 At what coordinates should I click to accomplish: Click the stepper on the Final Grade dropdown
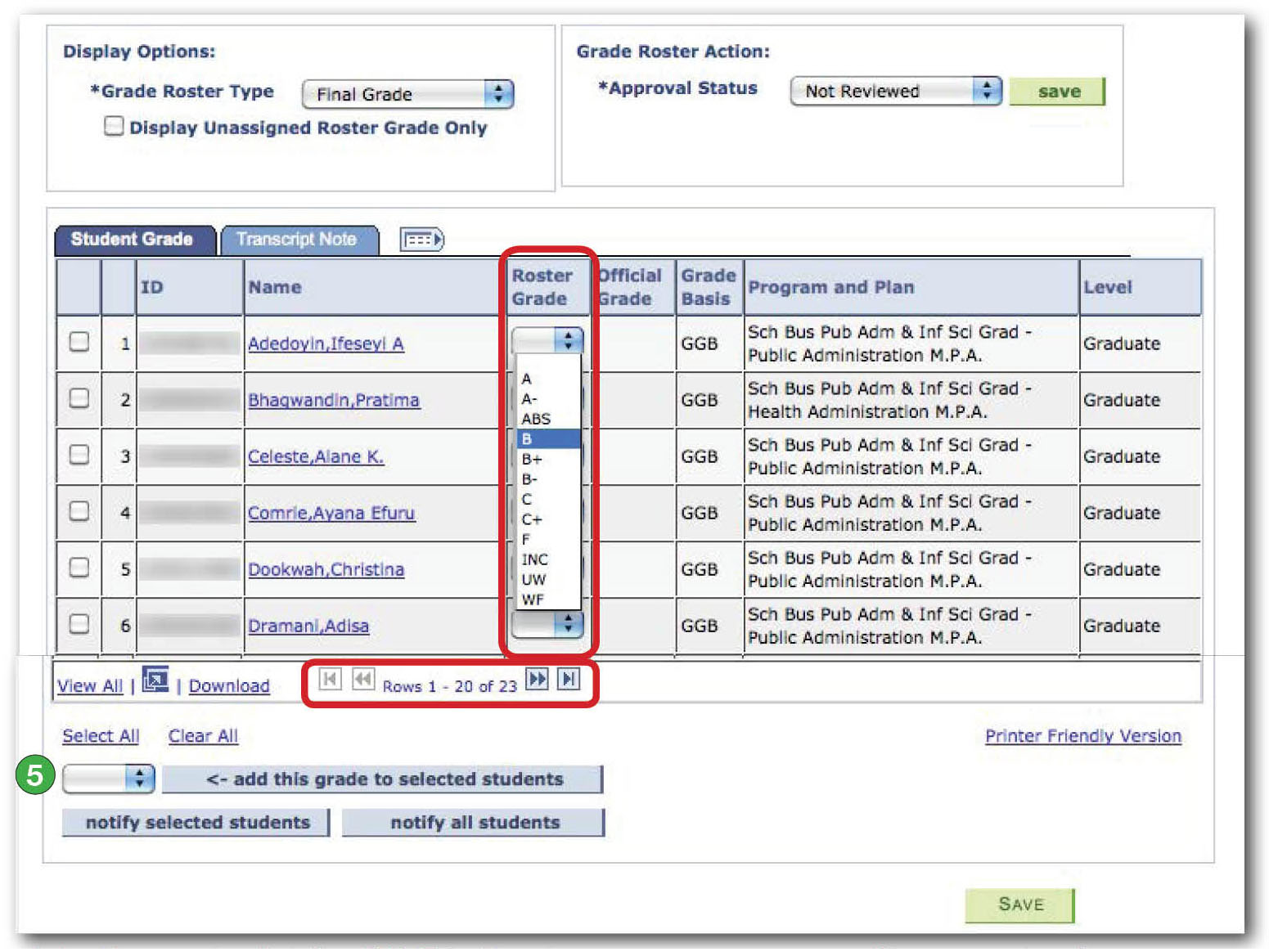501,94
